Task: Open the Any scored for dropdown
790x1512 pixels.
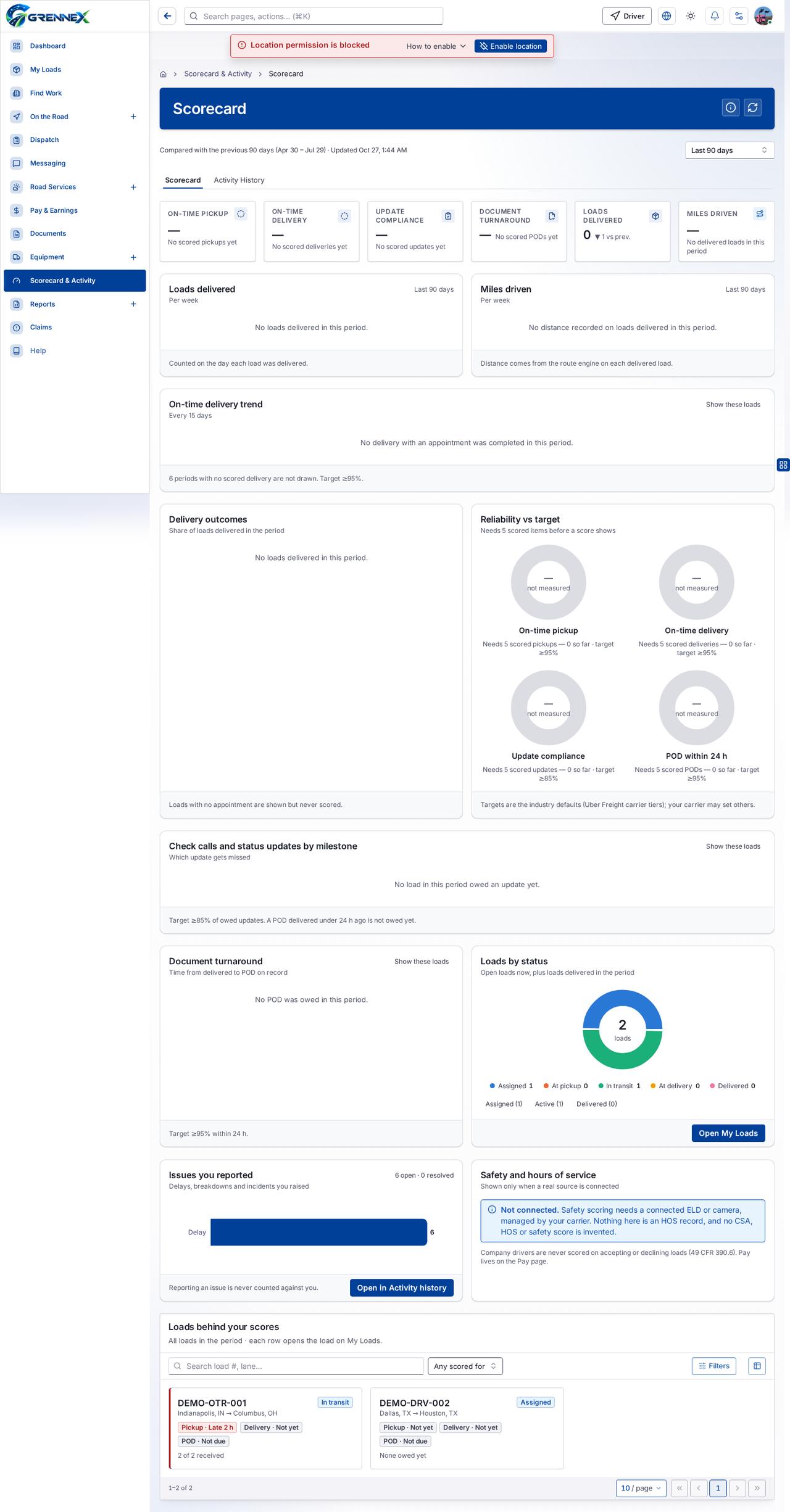Action: click(465, 1366)
